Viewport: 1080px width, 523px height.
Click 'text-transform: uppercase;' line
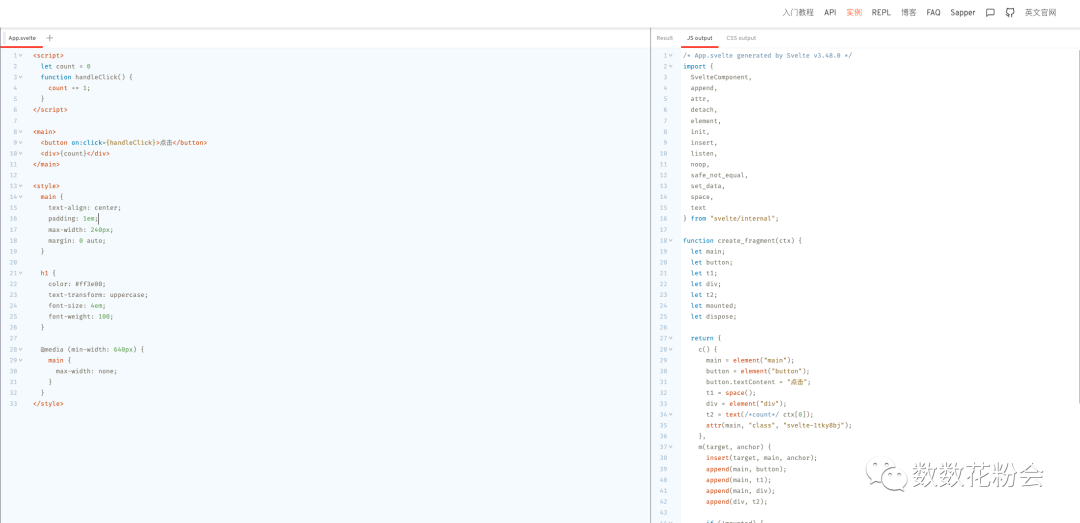pos(98,295)
